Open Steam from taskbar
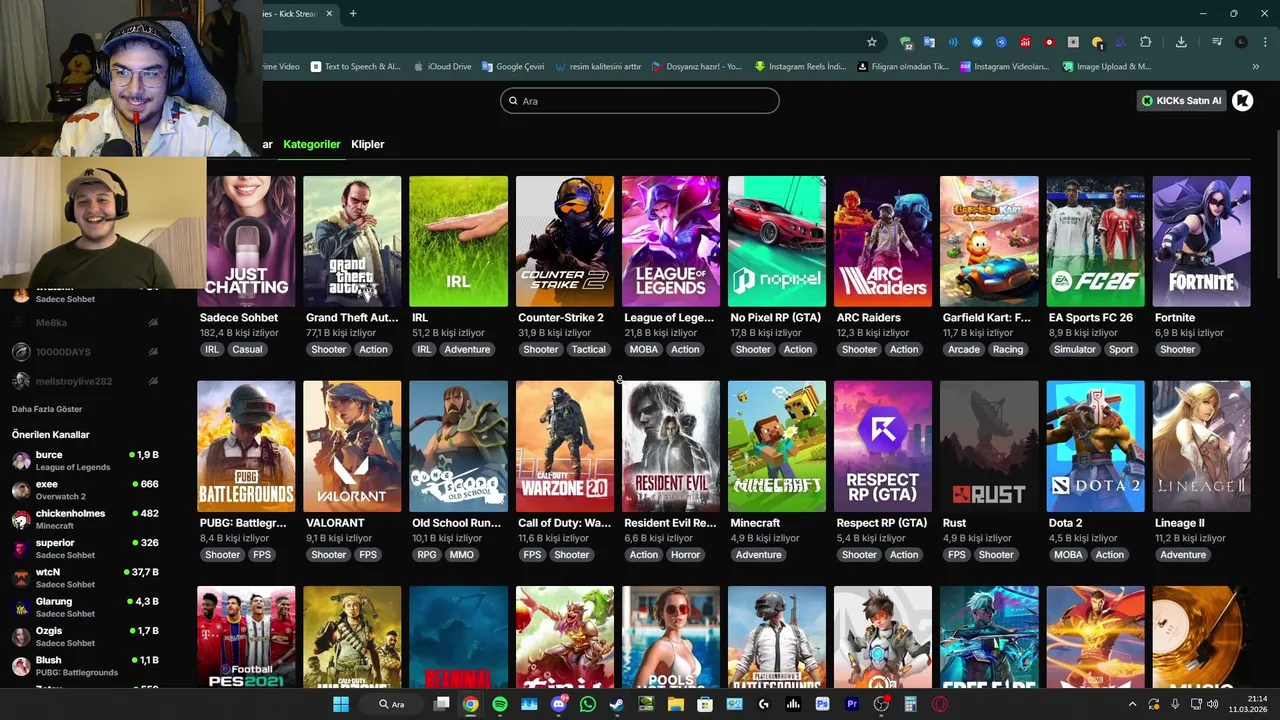The width and height of the screenshot is (1280, 720). click(x=617, y=704)
